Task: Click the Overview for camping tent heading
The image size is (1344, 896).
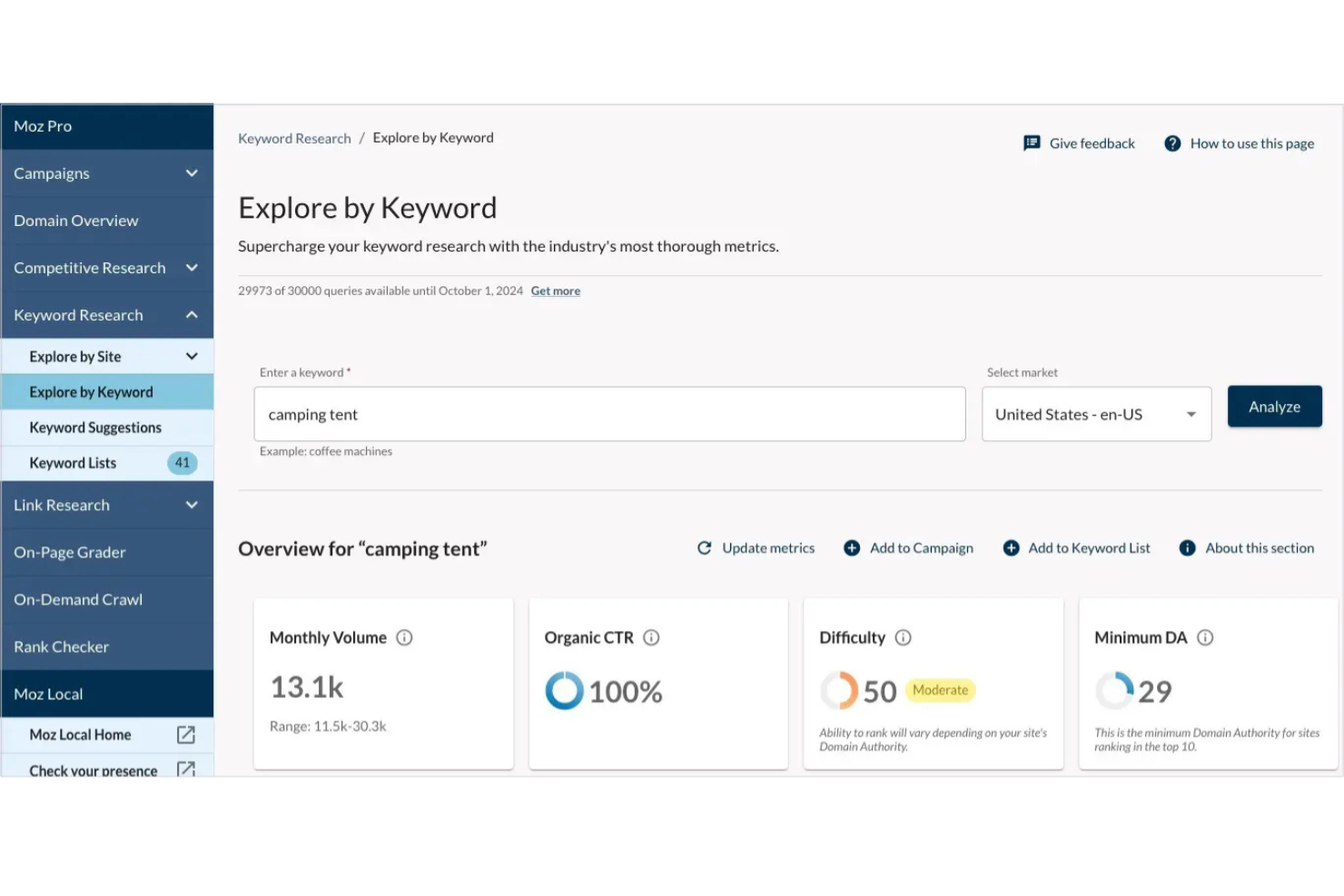Action: coord(362,549)
